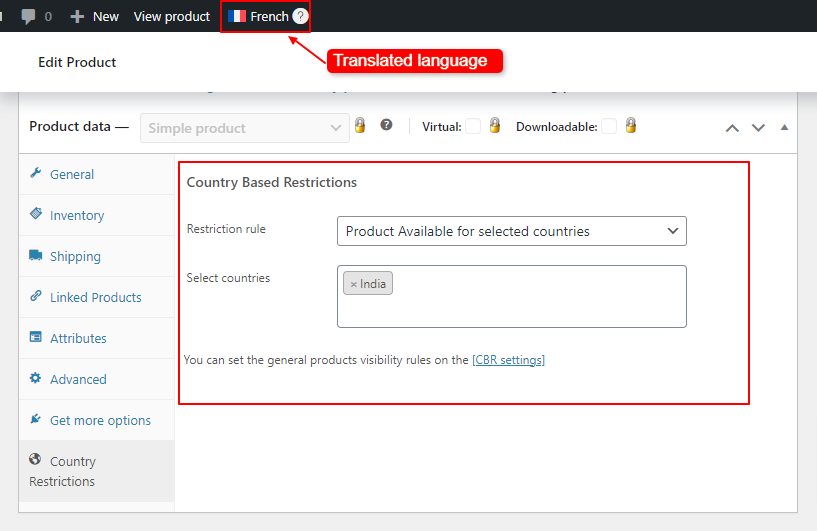817x531 pixels.
Task: Click the lock icon next to Virtual checkbox
Action: [494, 126]
